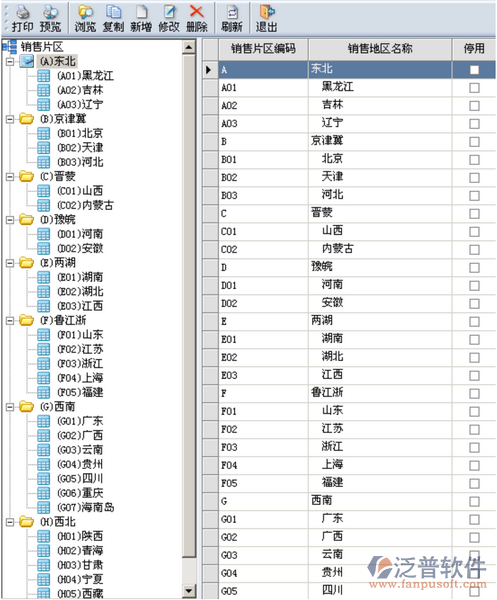Screen dimensions: 497x600
Task: Click the 打印 print toolbar icon
Action: (23, 12)
